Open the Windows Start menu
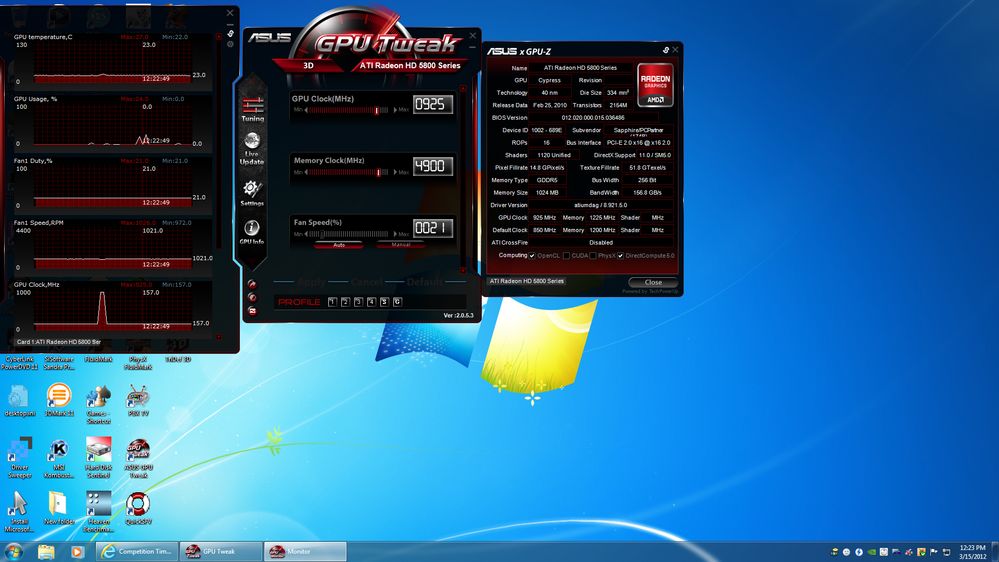Image resolution: width=999 pixels, height=562 pixels. point(14,551)
